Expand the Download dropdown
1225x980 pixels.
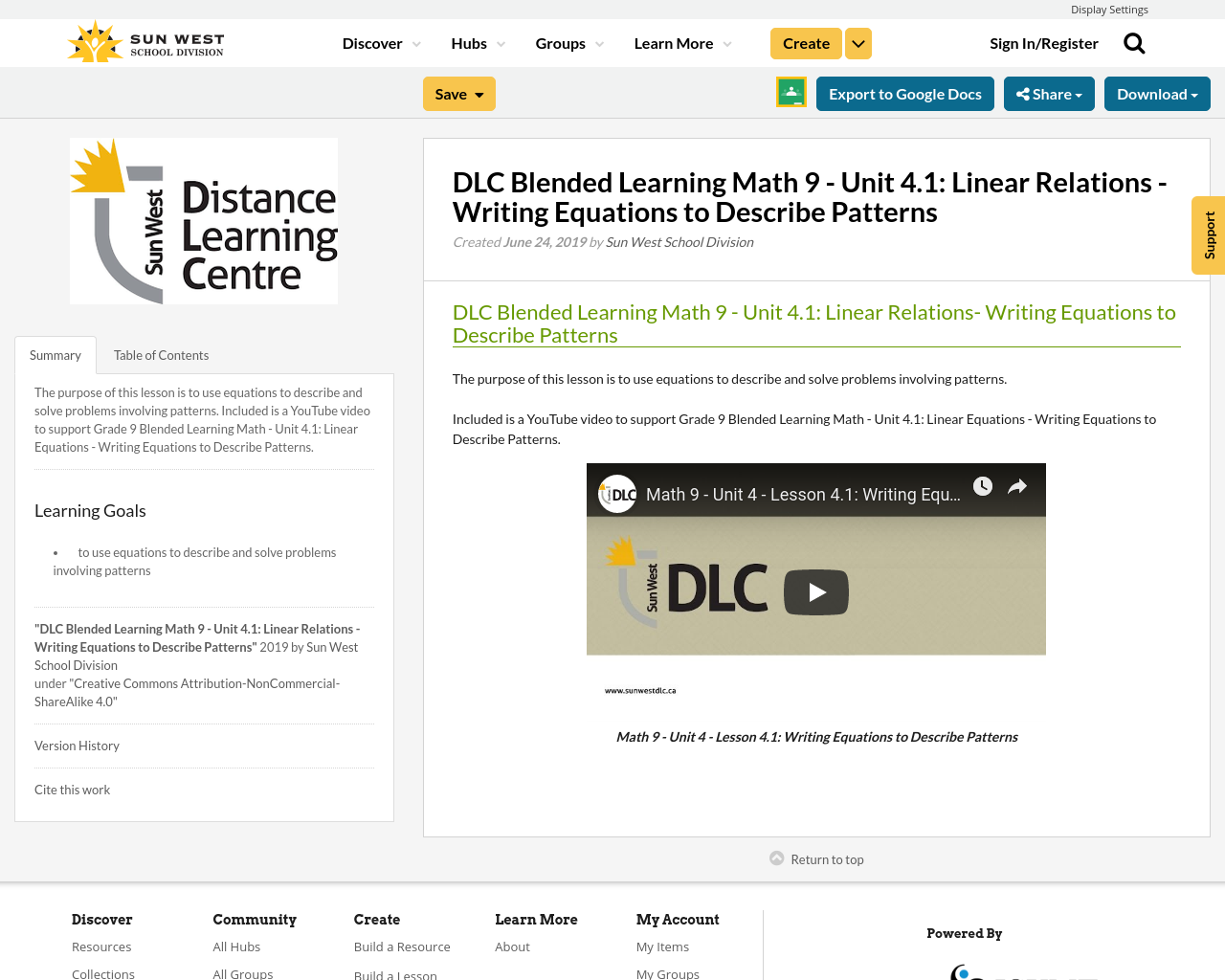click(1156, 92)
